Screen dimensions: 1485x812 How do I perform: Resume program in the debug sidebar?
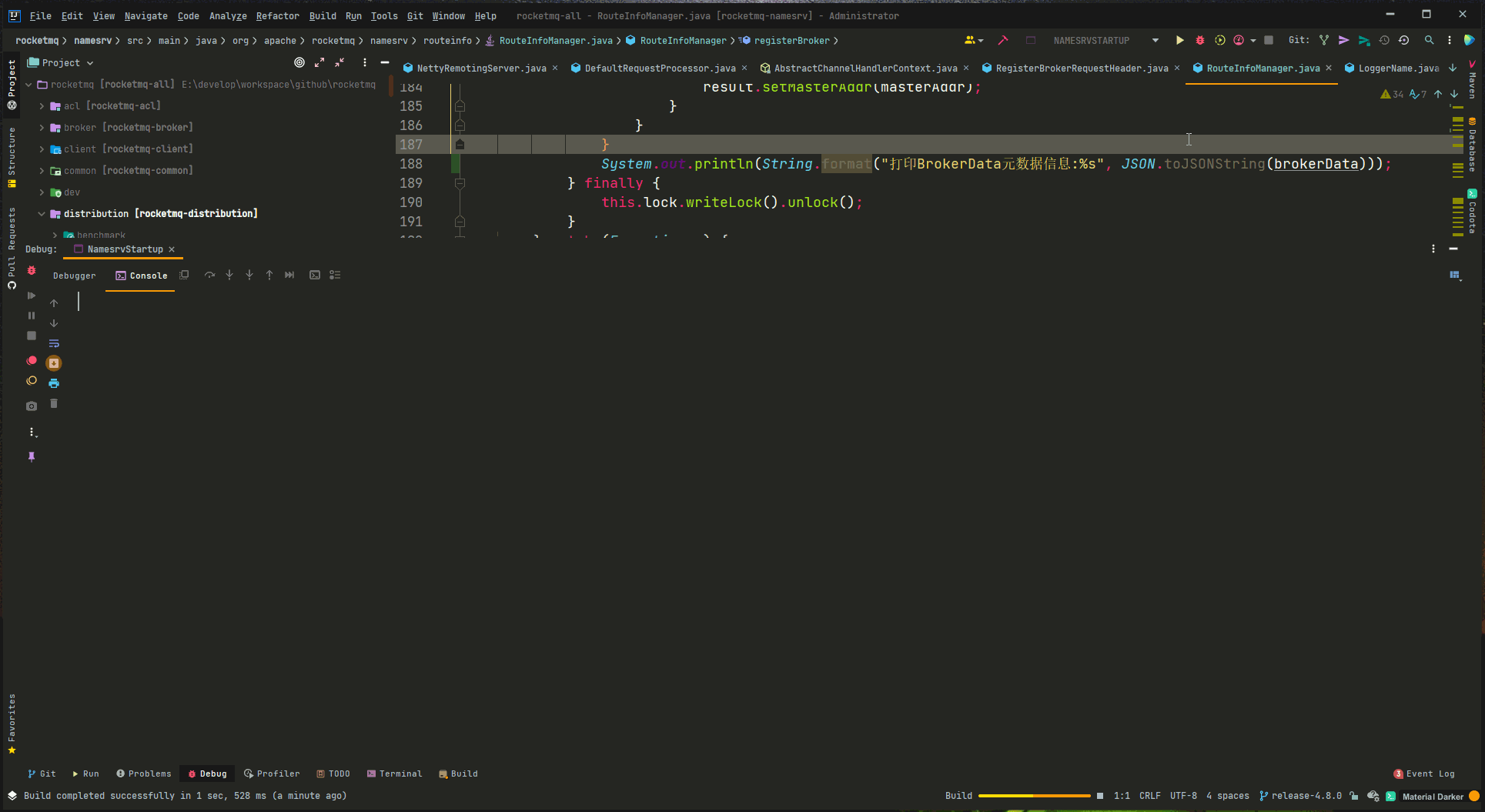coord(32,296)
